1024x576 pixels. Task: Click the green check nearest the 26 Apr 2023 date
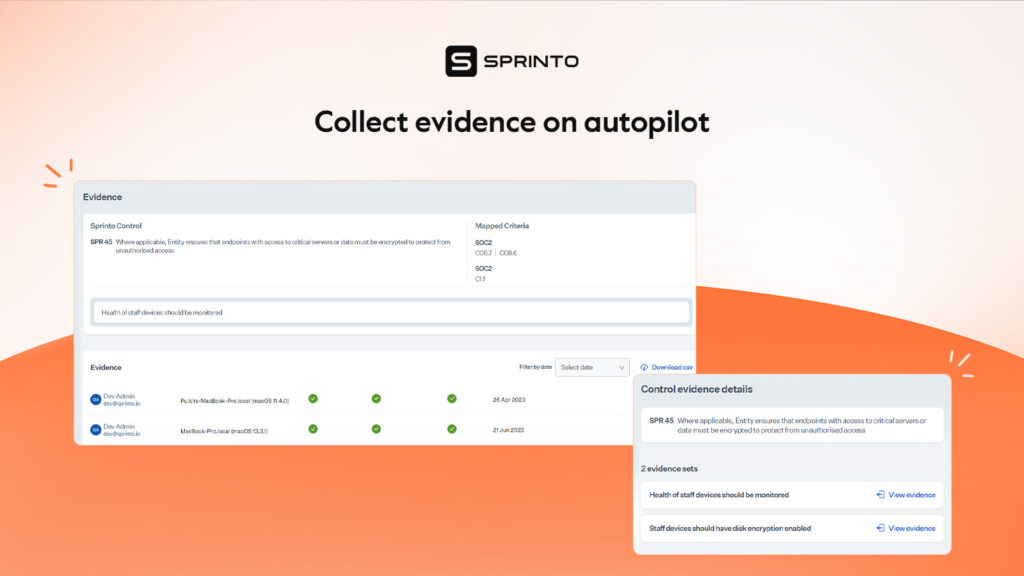point(452,399)
